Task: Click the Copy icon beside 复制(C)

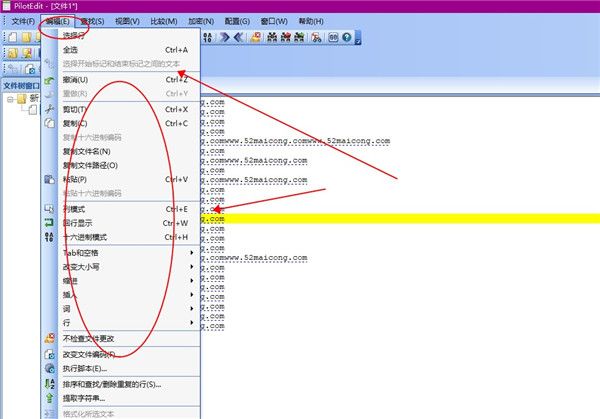Action: point(49,123)
